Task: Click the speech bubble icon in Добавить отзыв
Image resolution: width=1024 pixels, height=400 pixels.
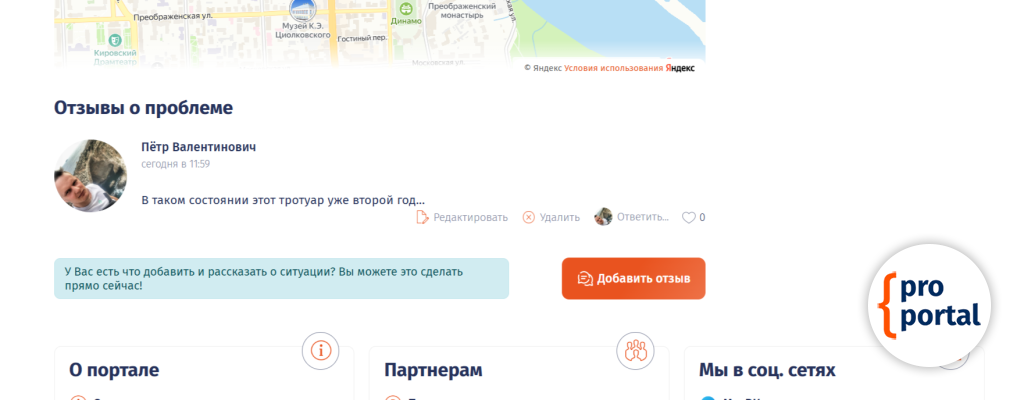Action: tap(585, 279)
